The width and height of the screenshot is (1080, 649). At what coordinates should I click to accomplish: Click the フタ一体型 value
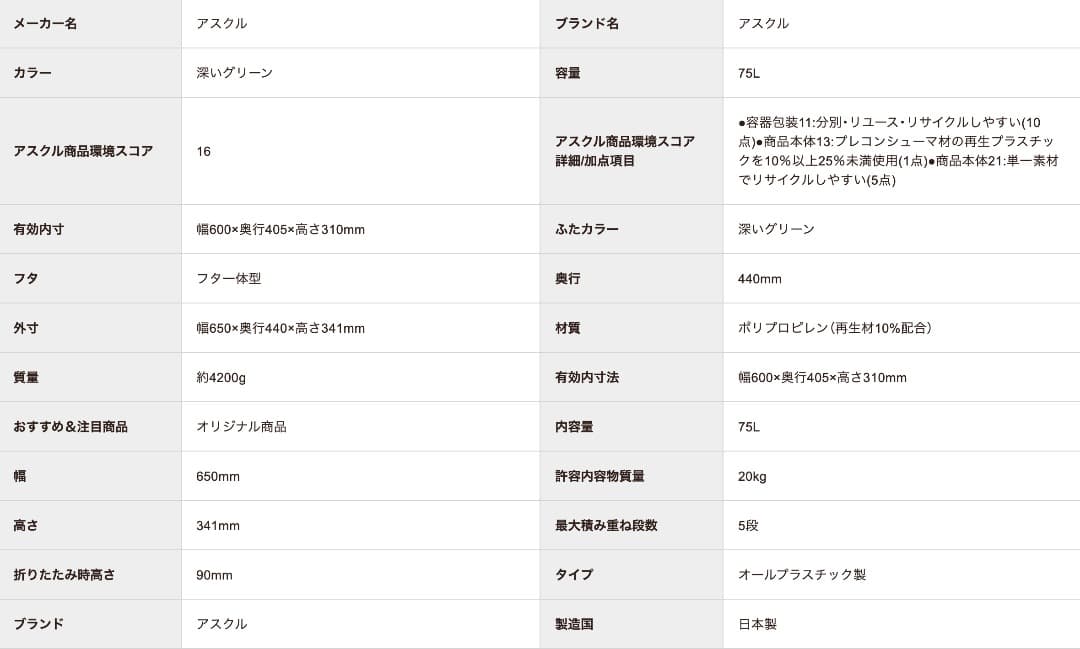point(229,279)
